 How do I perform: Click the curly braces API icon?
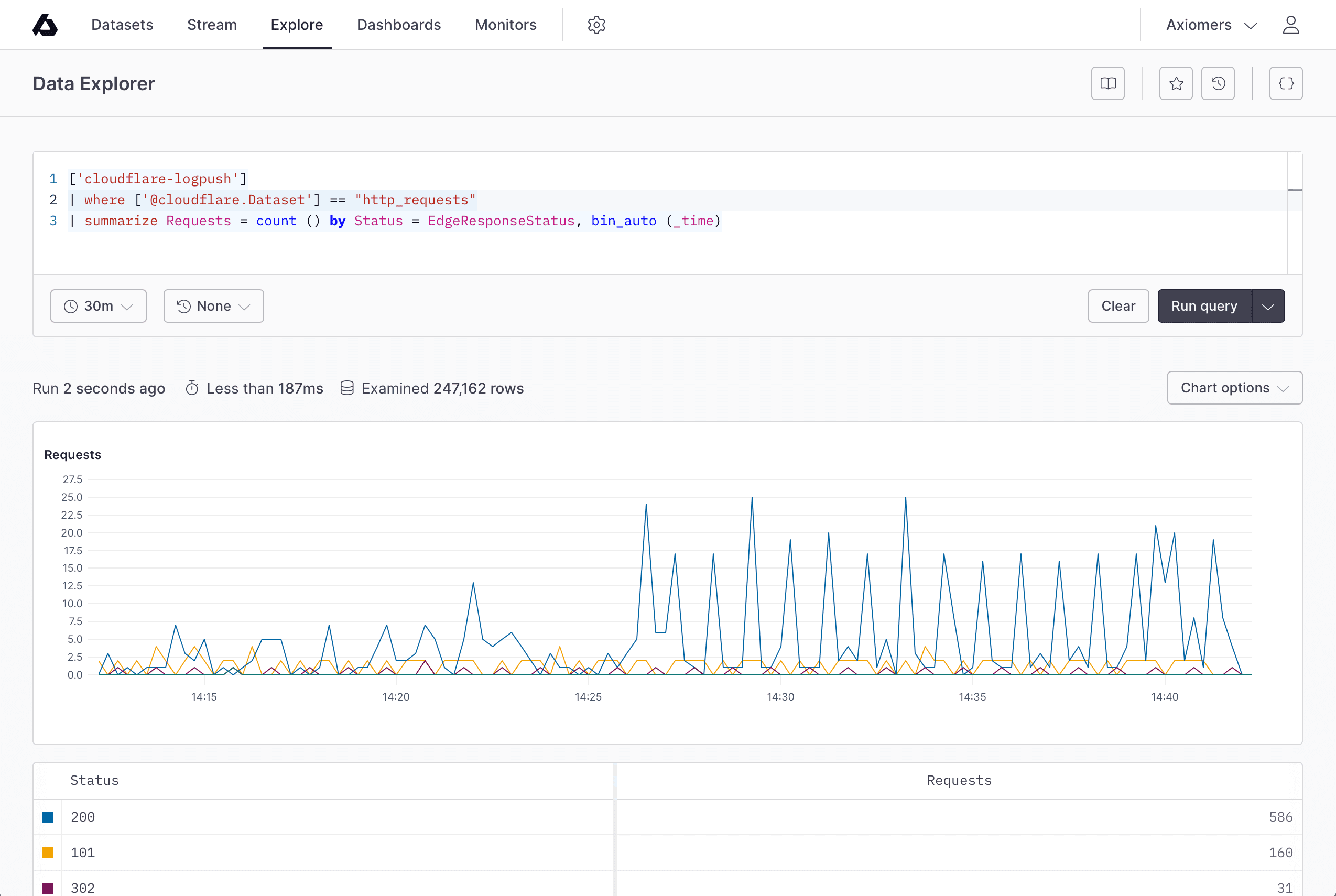coord(1286,83)
